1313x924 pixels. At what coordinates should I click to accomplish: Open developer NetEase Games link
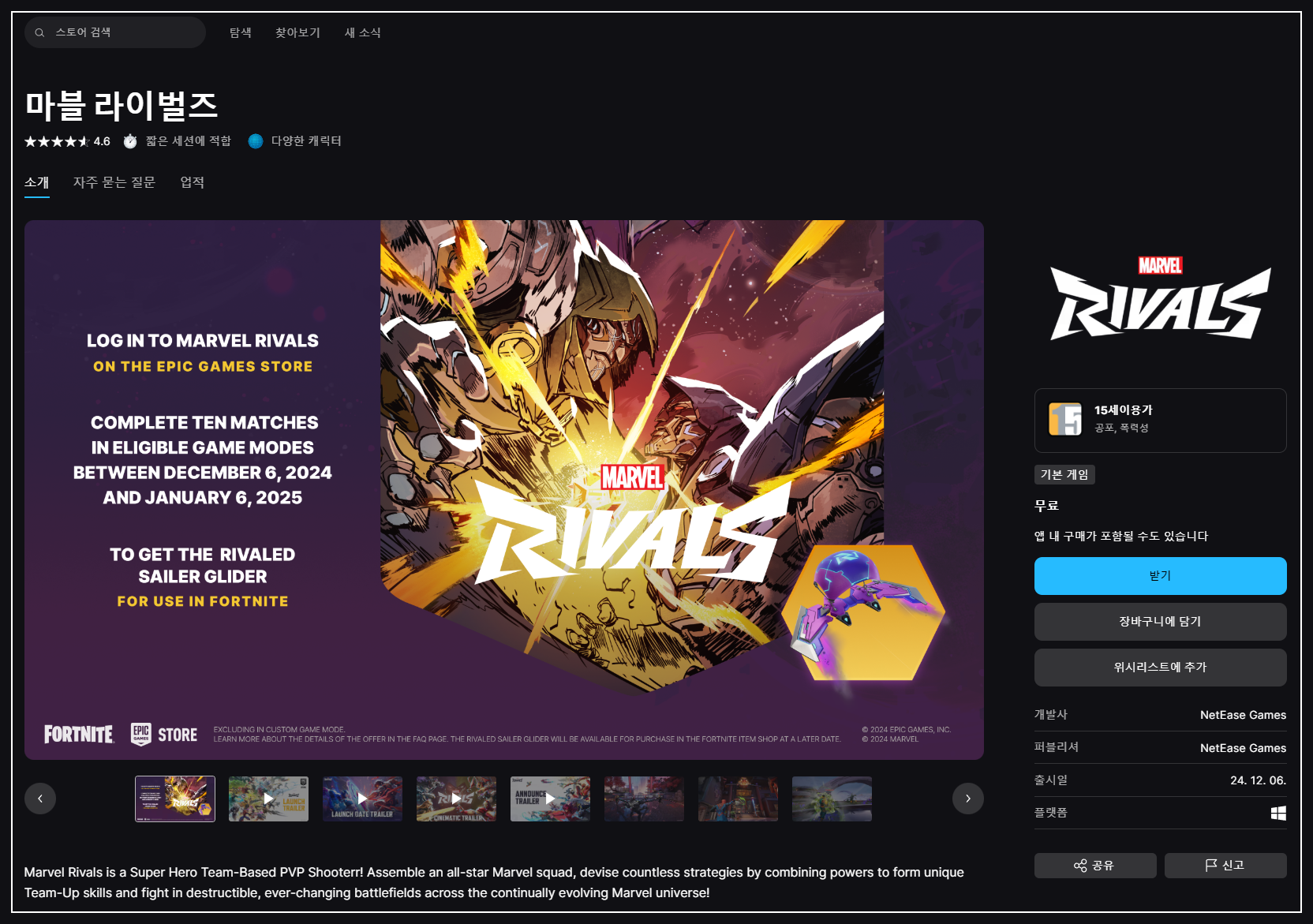coord(1243,715)
